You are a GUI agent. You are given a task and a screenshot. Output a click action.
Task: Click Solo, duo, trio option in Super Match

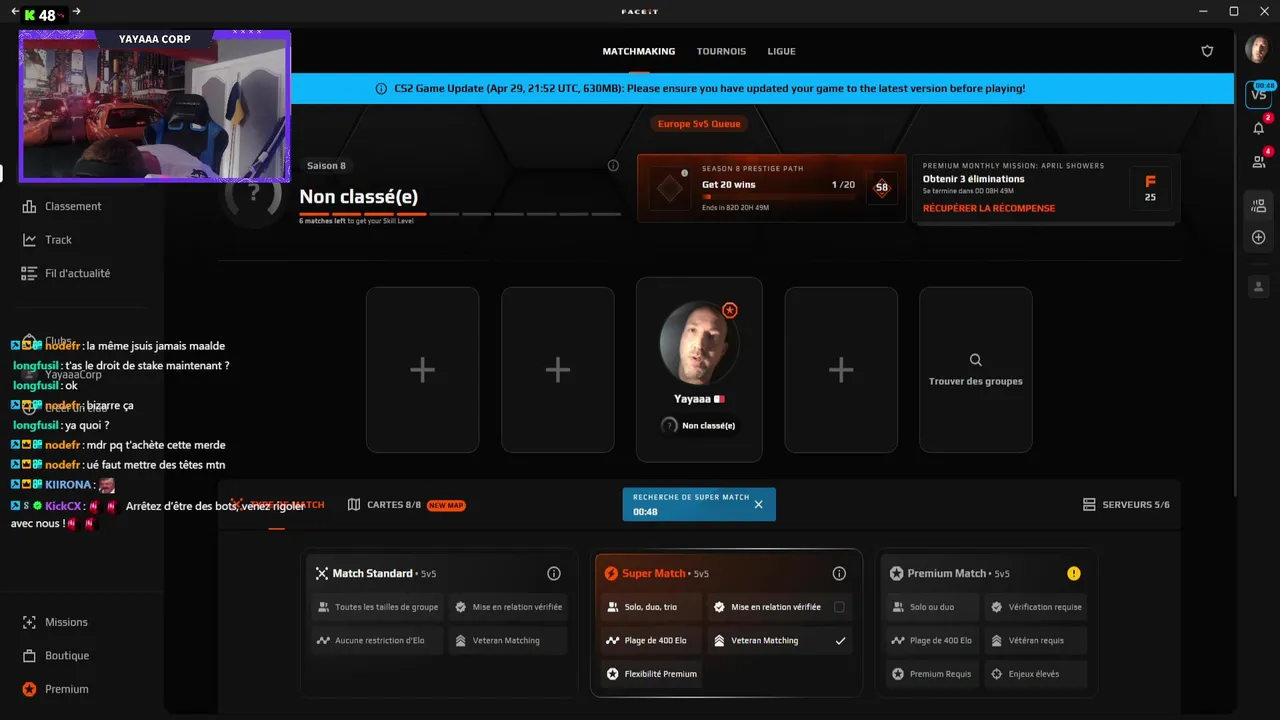pos(651,607)
